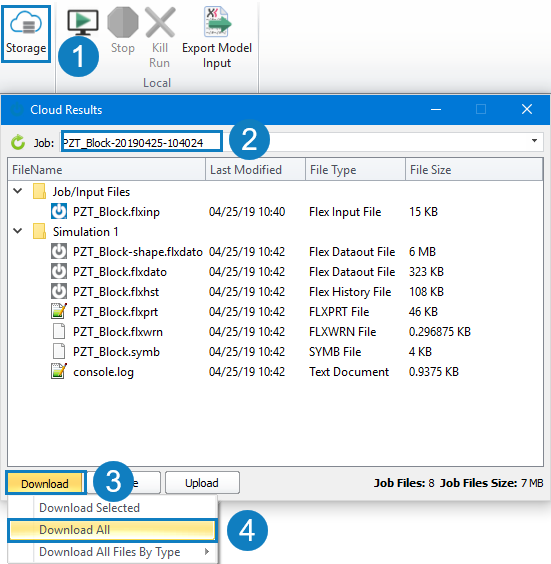Sort by File Type column header
The height and width of the screenshot is (564, 551).
point(355,169)
